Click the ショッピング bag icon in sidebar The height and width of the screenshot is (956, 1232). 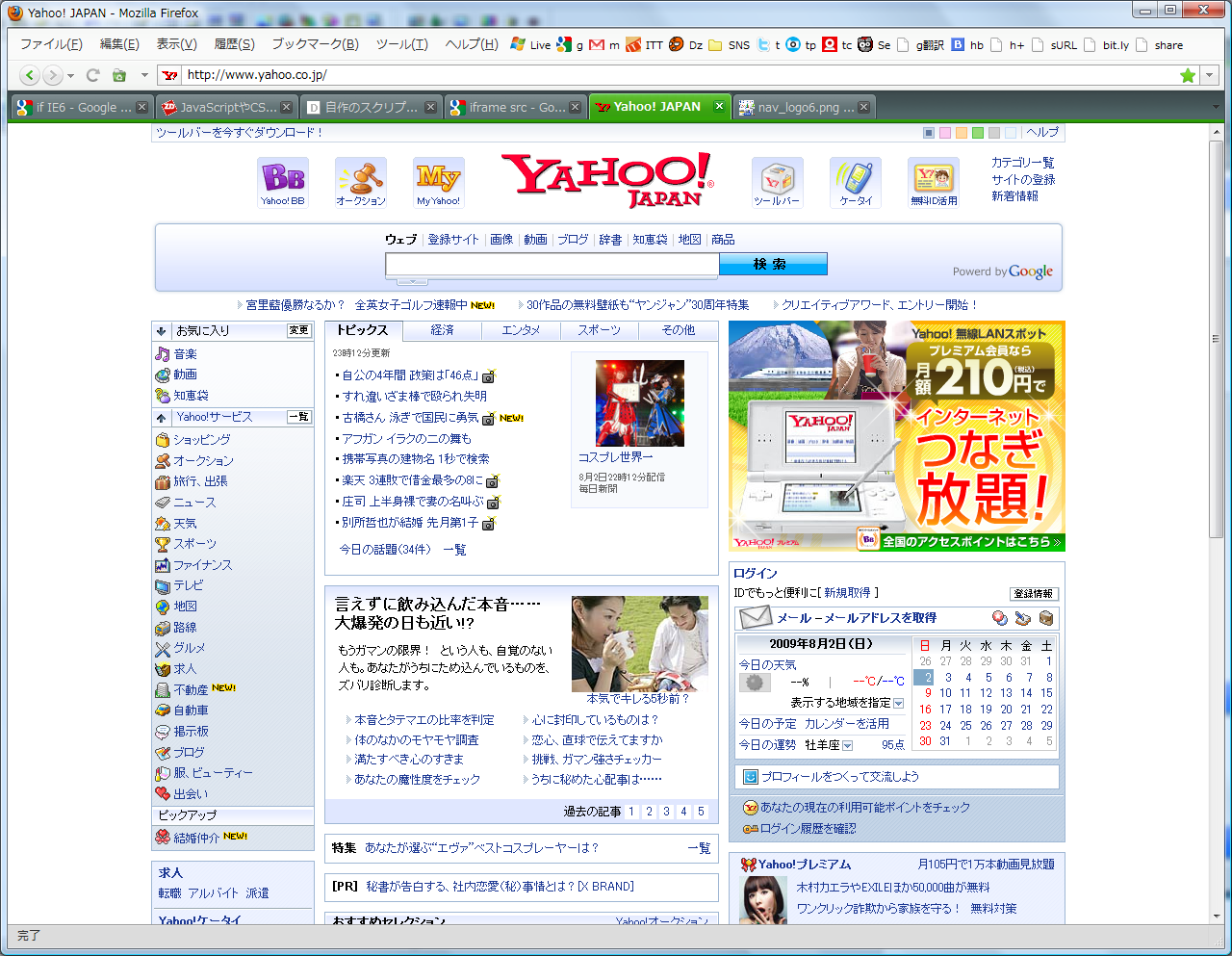point(163,440)
